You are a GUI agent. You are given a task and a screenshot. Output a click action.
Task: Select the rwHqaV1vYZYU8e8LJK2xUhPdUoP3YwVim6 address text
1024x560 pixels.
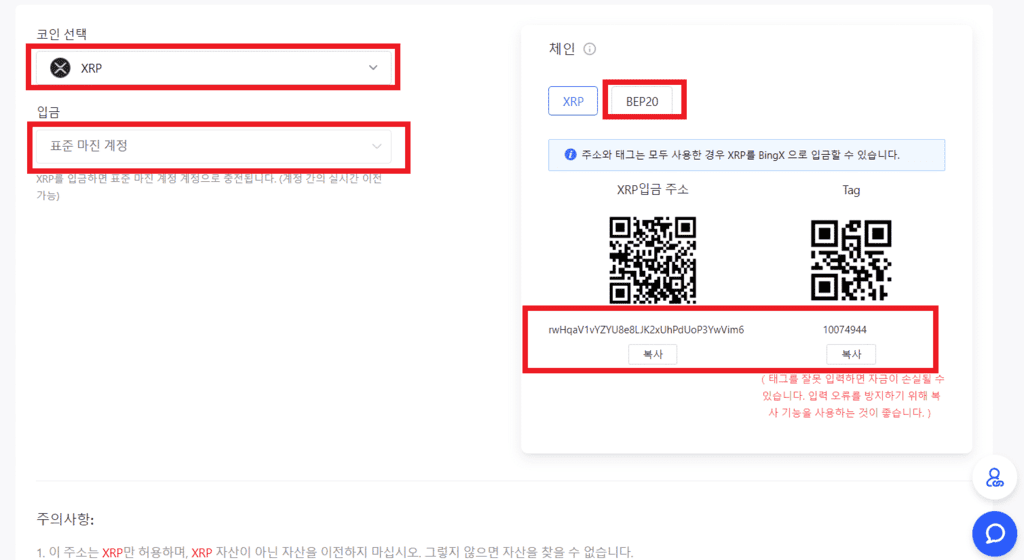tap(646, 330)
